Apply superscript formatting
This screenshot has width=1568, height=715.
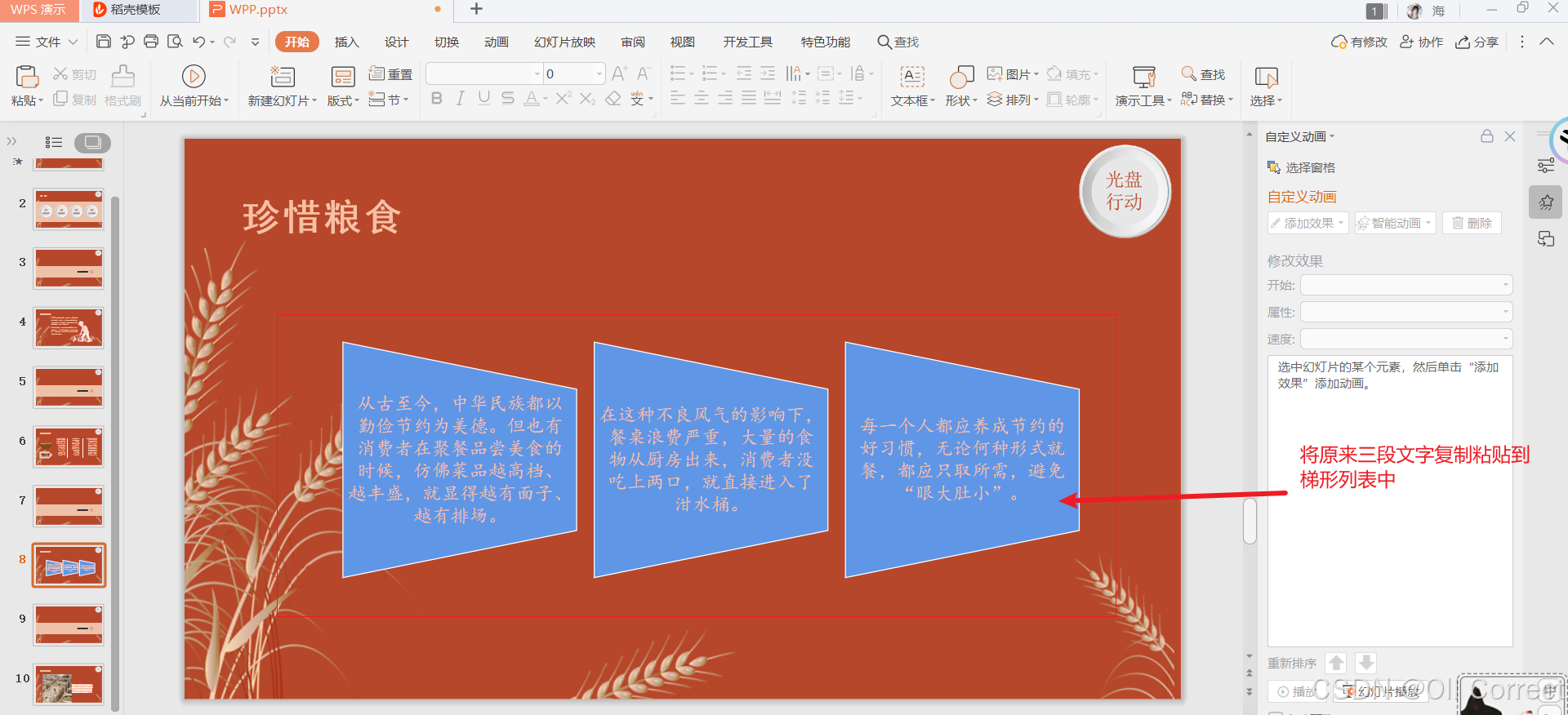point(563,99)
